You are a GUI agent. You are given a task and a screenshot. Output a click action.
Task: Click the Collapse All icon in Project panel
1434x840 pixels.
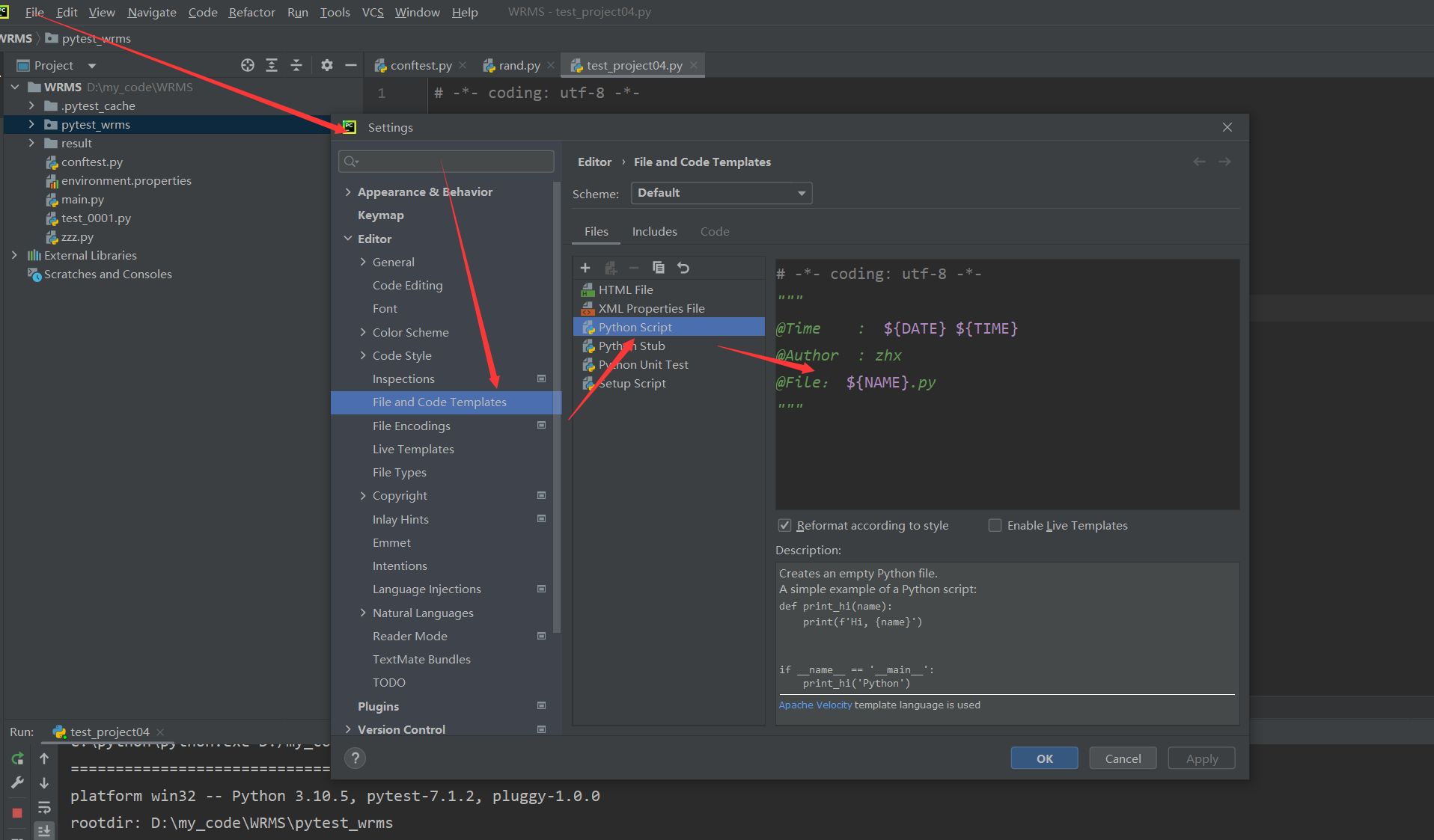click(x=296, y=66)
